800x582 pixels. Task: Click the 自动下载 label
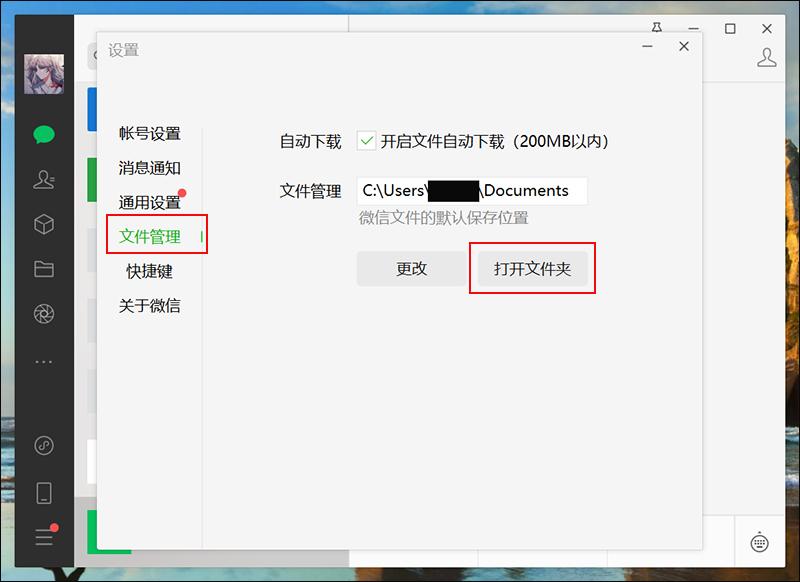tap(310, 141)
